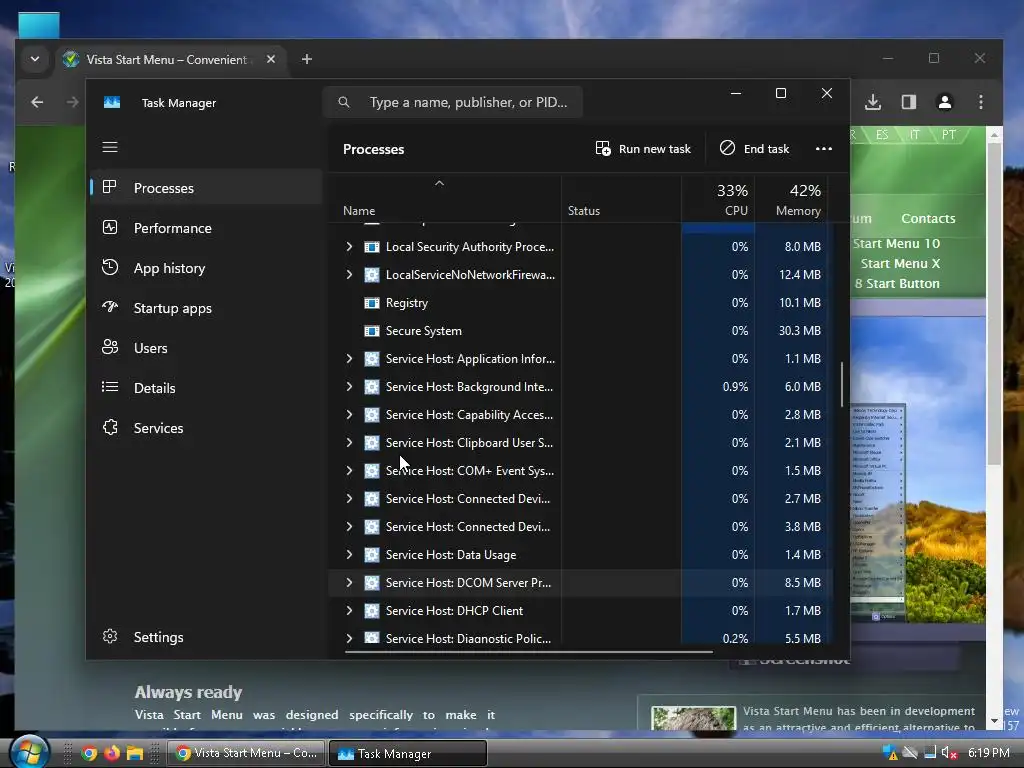The image size is (1024, 768).
Task: Switch to App history page
Action: (206, 268)
